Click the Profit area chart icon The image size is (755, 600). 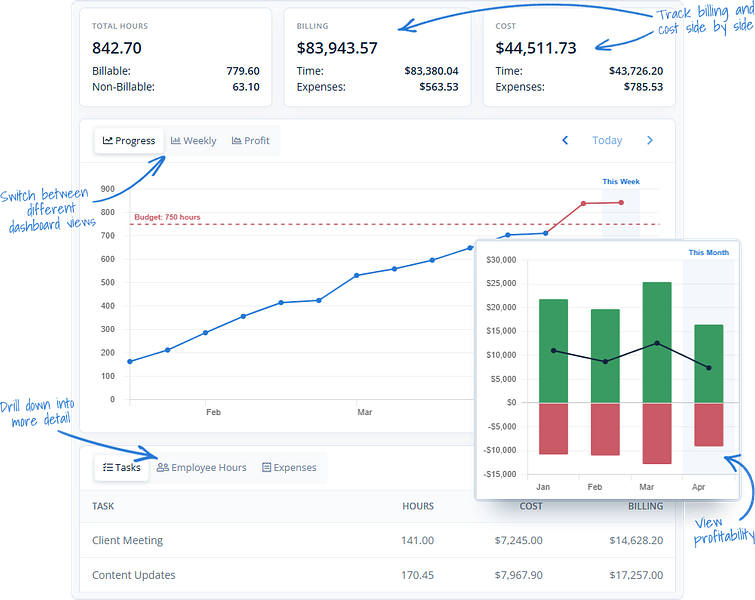pos(236,141)
